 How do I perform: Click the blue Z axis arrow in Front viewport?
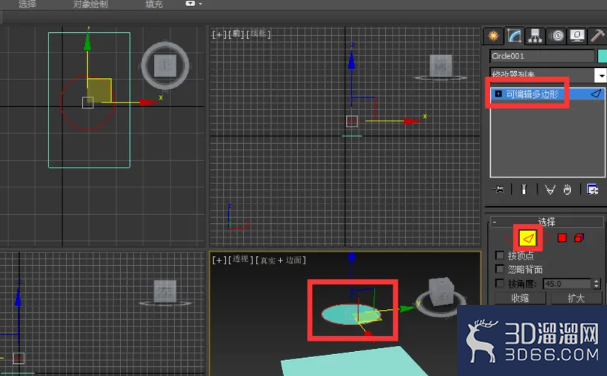pyautogui.click(x=352, y=60)
